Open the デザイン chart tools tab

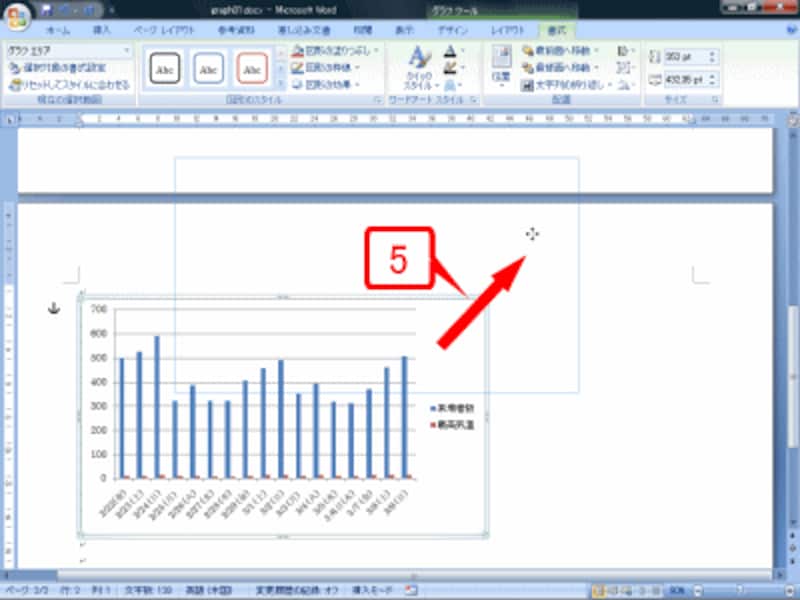[452, 31]
